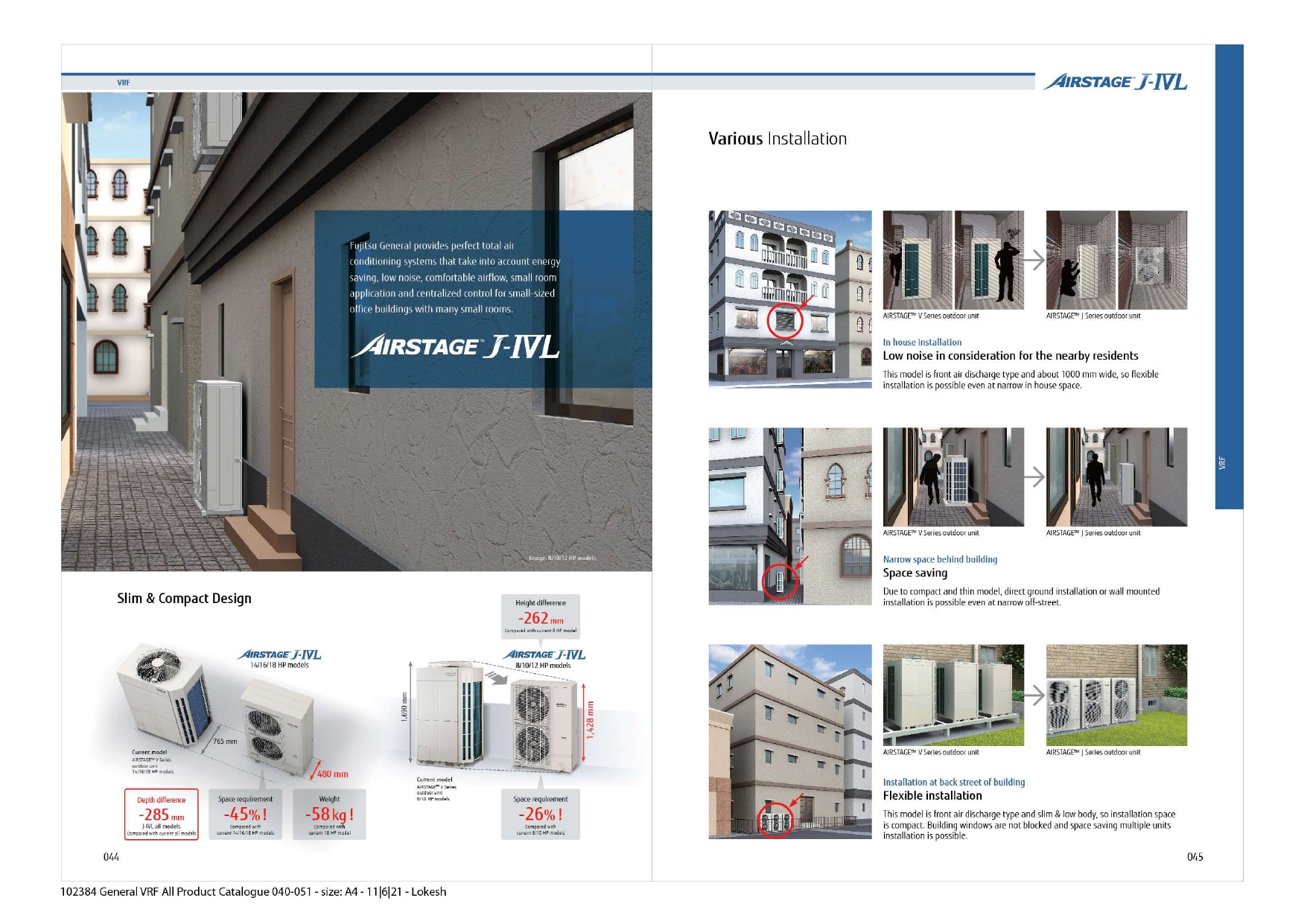Click the '1,690 mm' vertical height label

pyautogui.click(x=404, y=707)
